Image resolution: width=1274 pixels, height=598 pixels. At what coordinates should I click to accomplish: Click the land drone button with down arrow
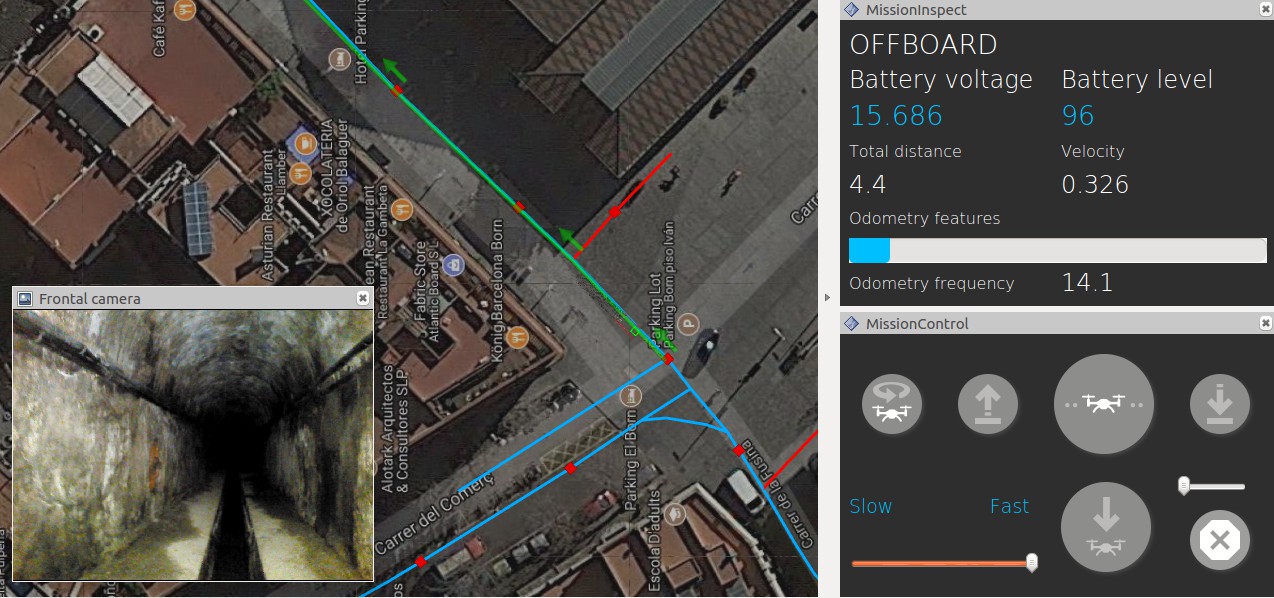tap(1105, 527)
